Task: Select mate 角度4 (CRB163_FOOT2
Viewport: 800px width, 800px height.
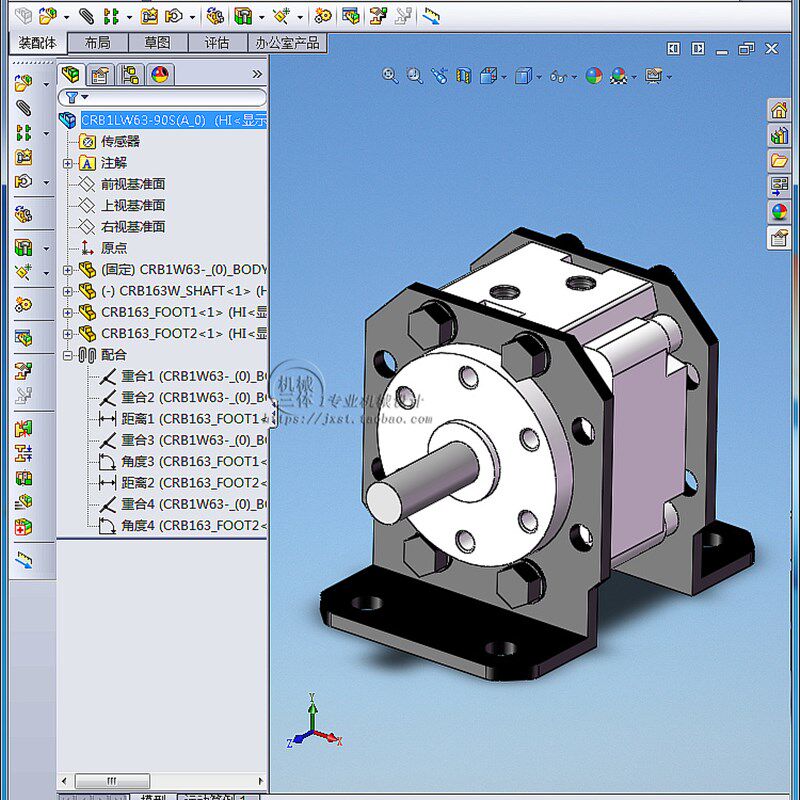Action: pyautogui.click(x=184, y=526)
